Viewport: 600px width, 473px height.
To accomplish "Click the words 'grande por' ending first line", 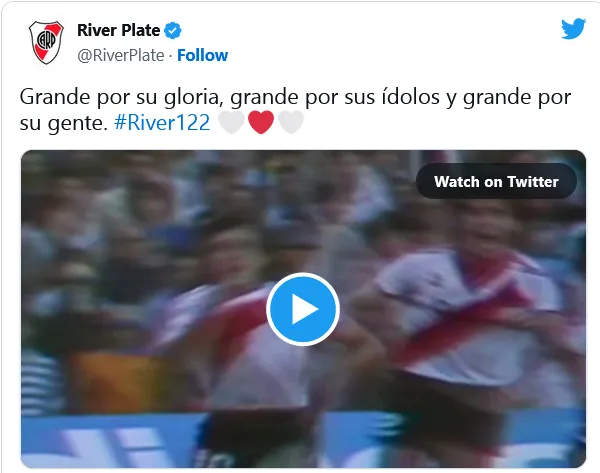I will (x=517, y=97).
